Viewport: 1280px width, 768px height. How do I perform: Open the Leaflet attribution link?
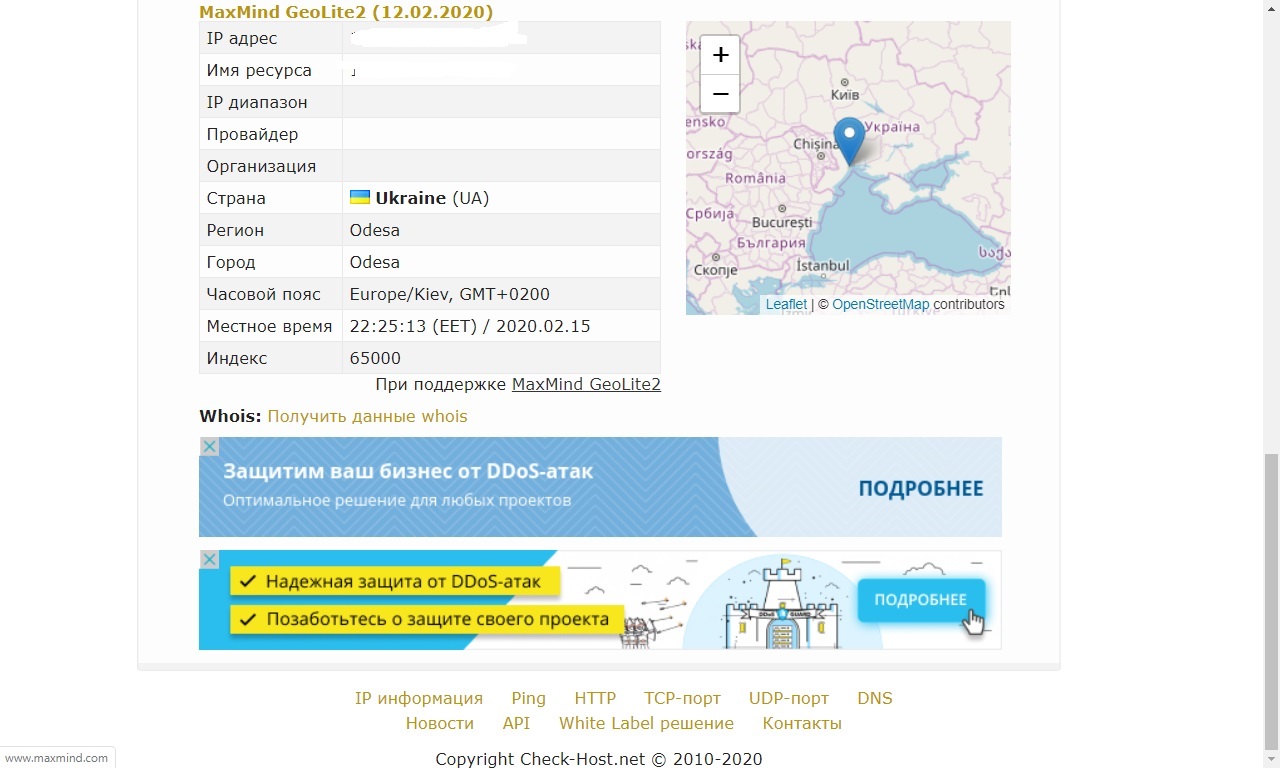[x=786, y=304]
